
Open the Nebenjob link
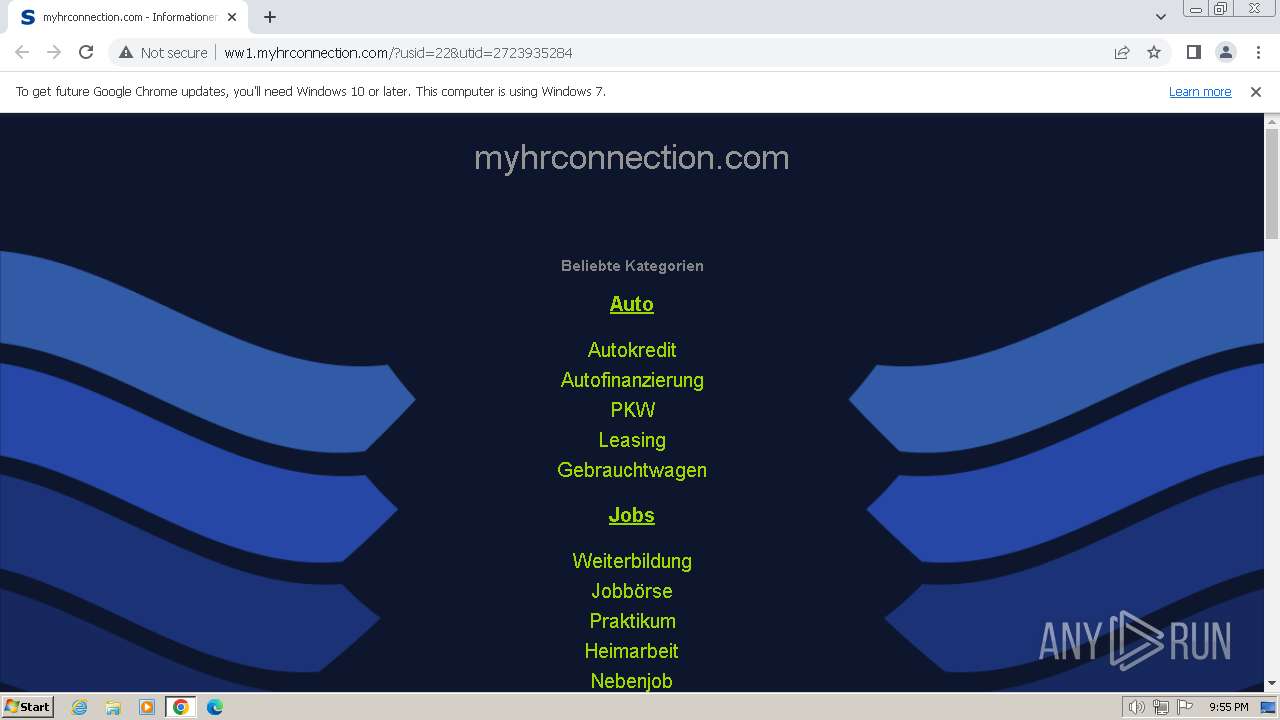coord(632,681)
